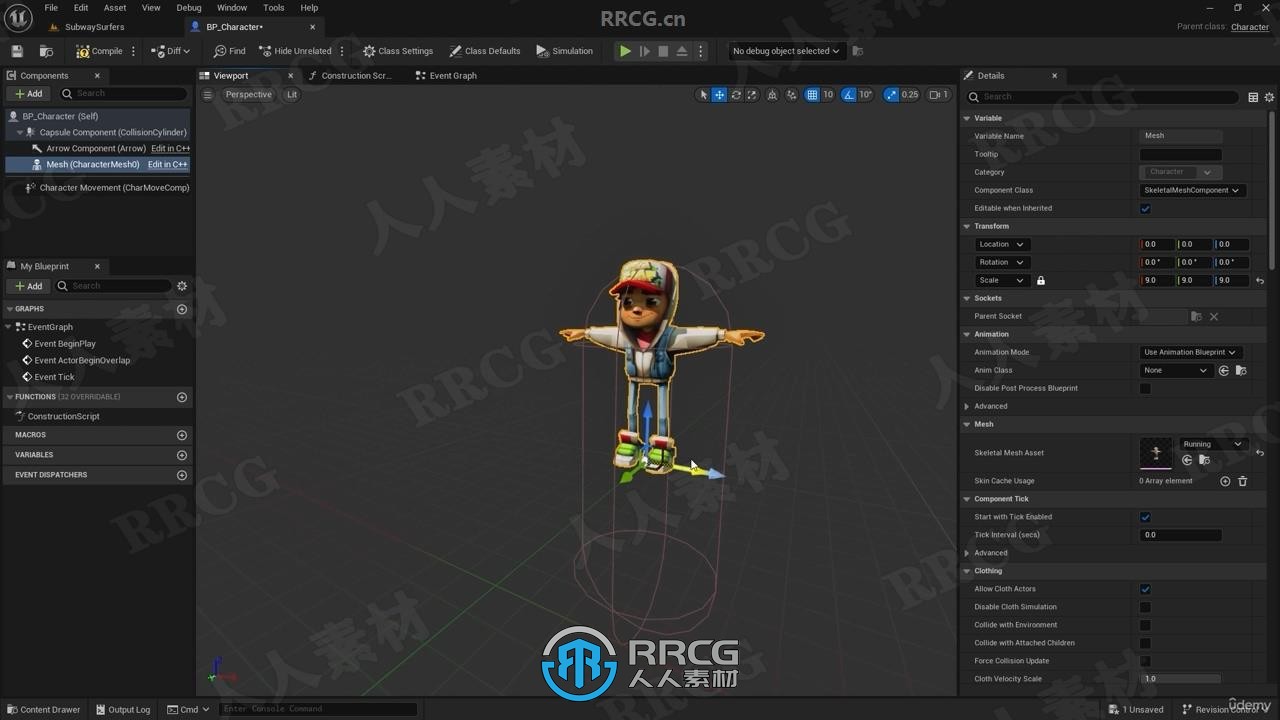Add a new variable with plus icon
This screenshot has width=1280, height=720.
[182, 455]
